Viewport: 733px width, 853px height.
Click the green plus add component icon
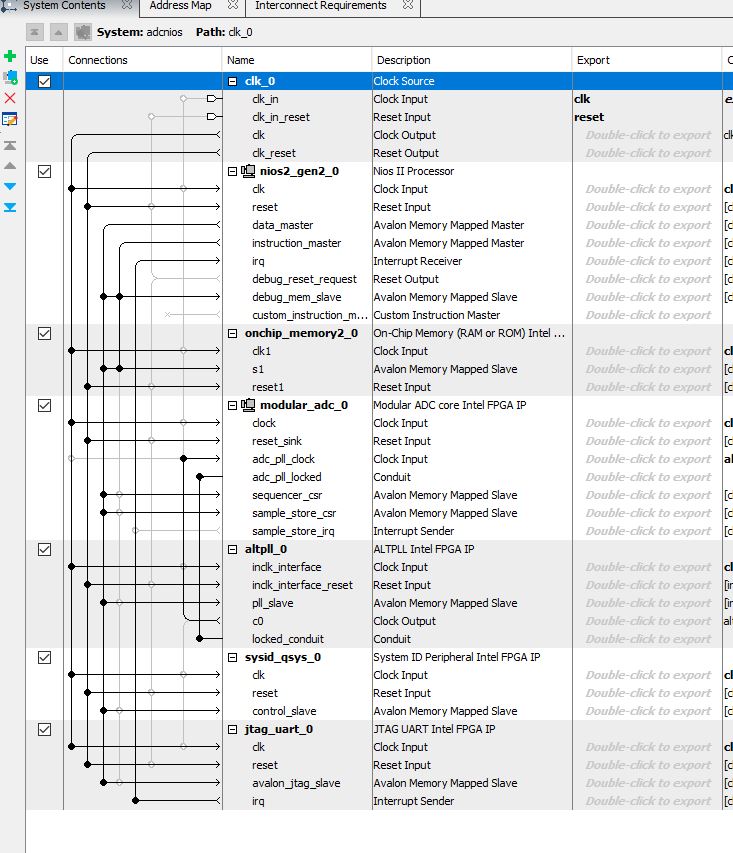pyautogui.click(x=10, y=56)
